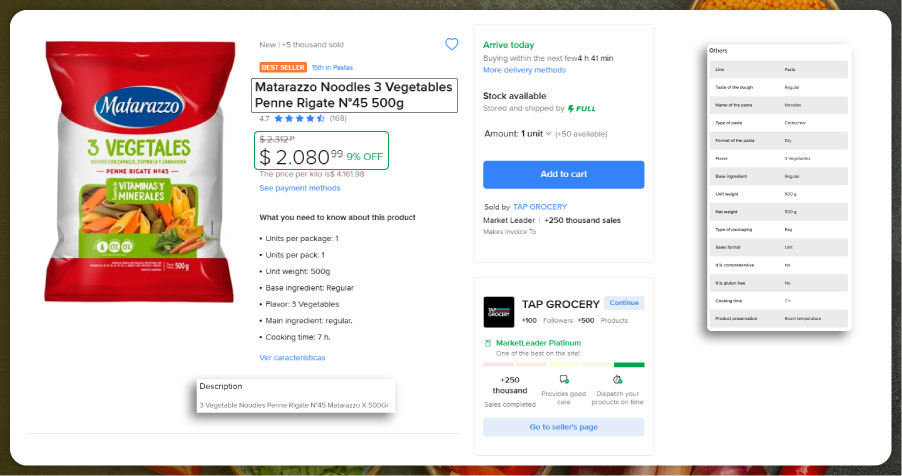Image resolution: width=902 pixels, height=476 pixels.
Task: Click the heart favorite icon
Action: click(x=451, y=44)
